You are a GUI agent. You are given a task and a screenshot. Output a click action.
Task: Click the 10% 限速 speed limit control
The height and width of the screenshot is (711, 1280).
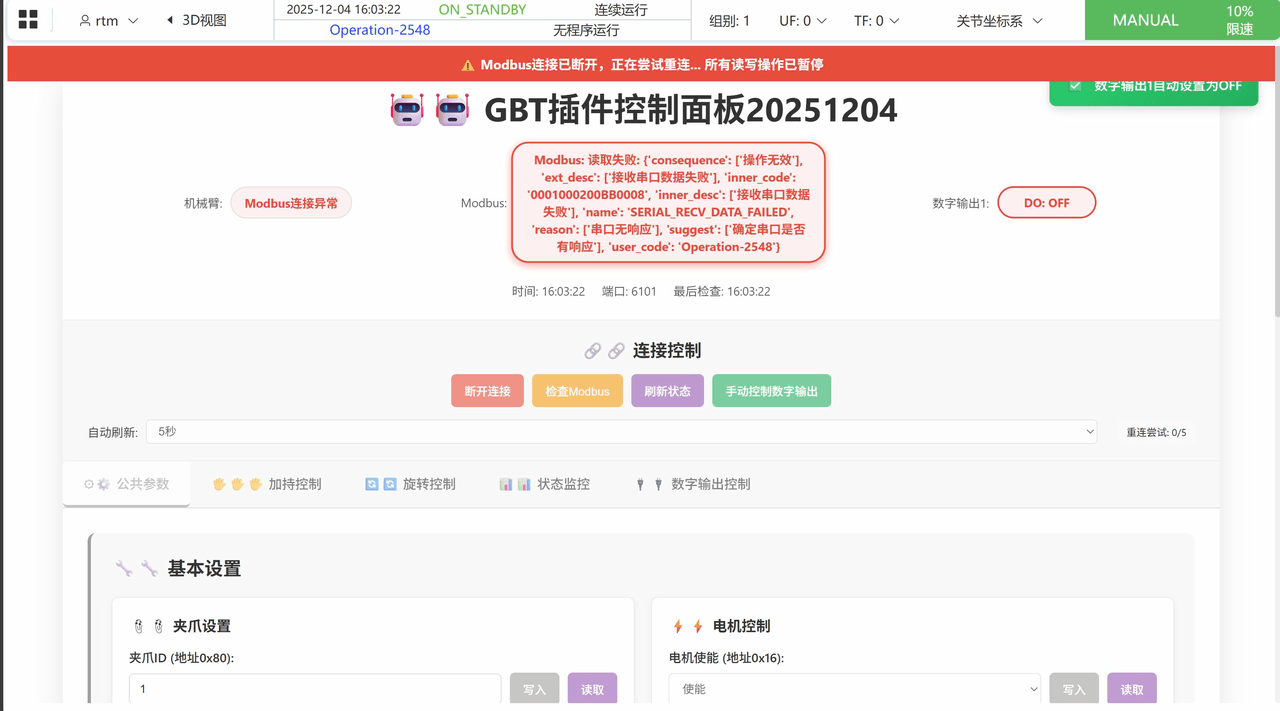coord(1239,20)
